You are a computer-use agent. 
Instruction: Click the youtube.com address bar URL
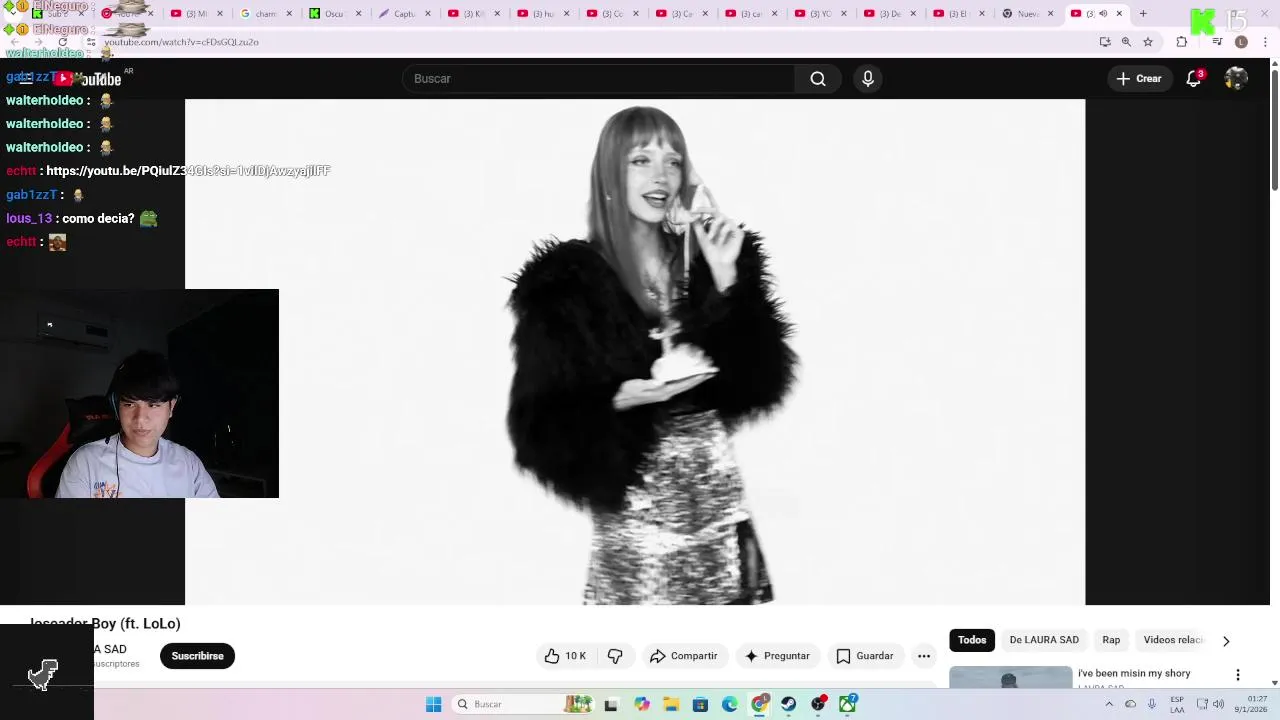click(x=181, y=42)
